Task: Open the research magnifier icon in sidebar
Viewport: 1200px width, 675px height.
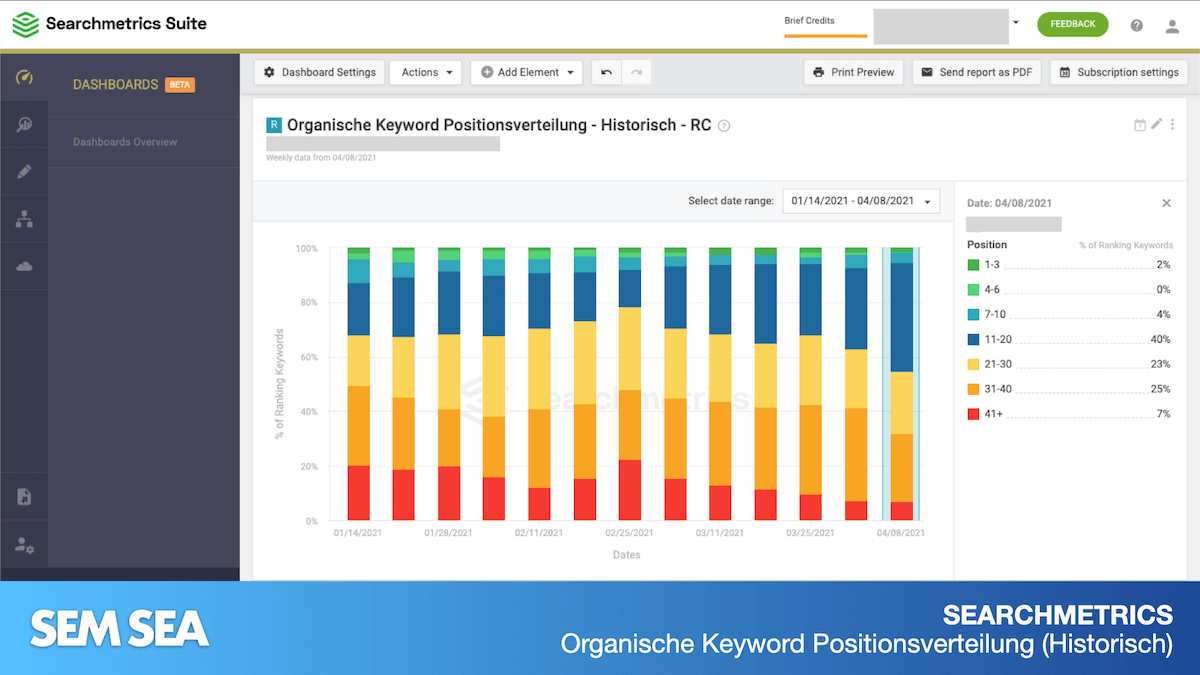Action: coord(25,125)
